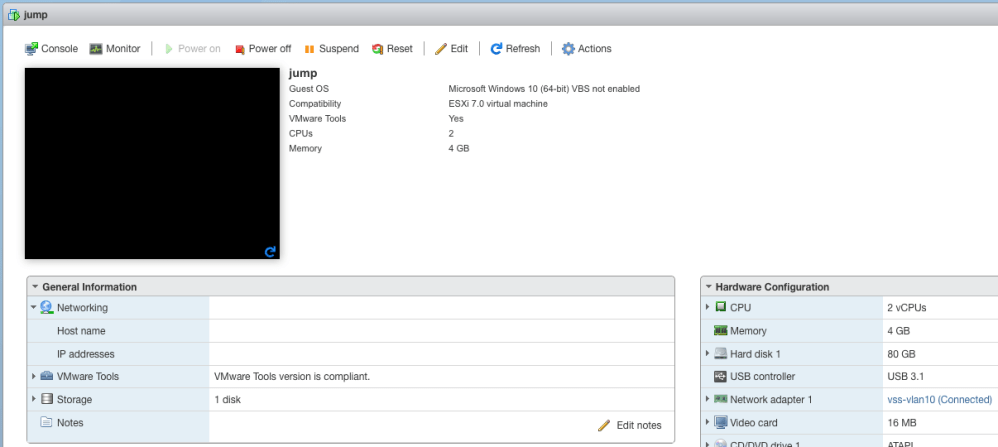This screenshot has height=447, width=998.
Task: Open the Edit settings button
Action: point(451,48)
